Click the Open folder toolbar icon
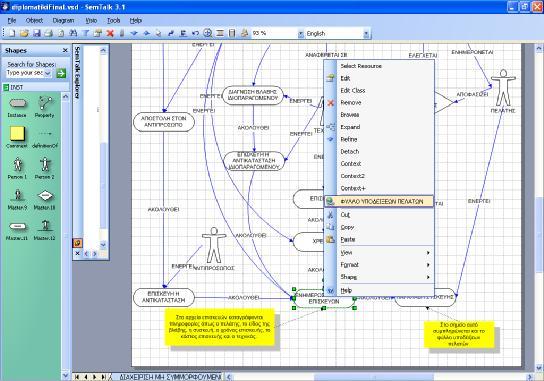The width and height of the screenshot is (544, 381). 24,33
